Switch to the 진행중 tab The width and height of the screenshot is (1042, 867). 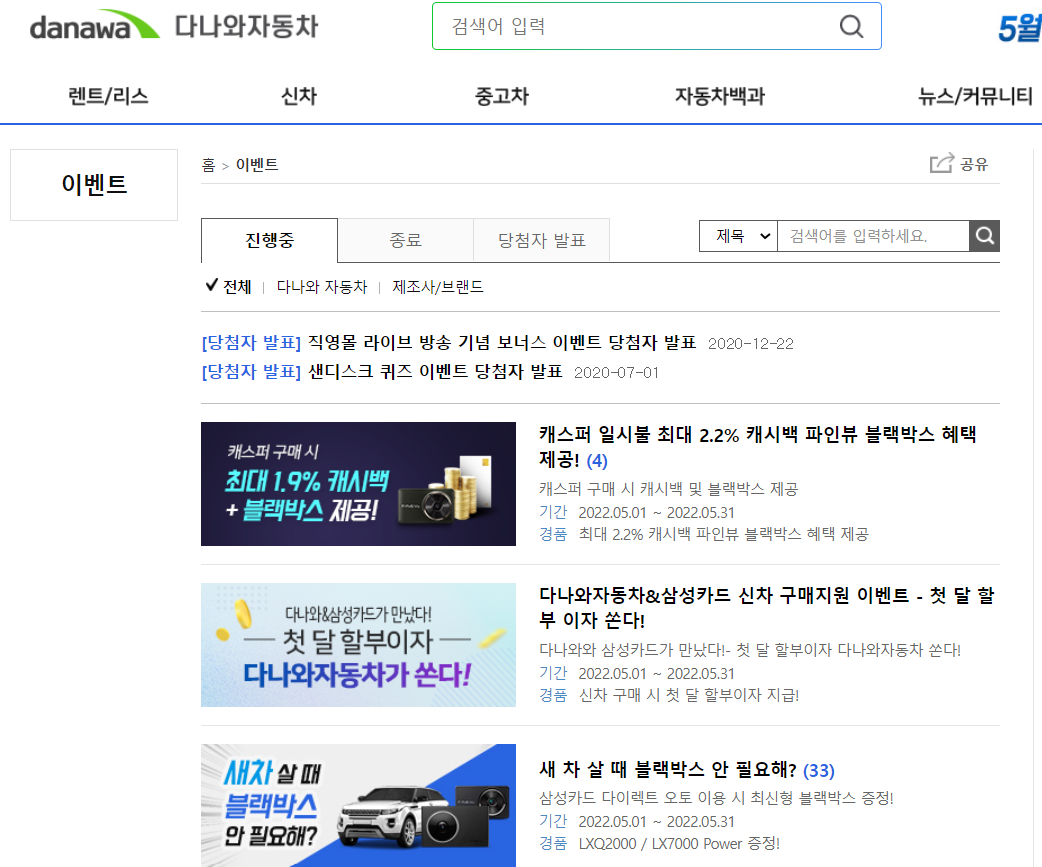tap(269, 241)
